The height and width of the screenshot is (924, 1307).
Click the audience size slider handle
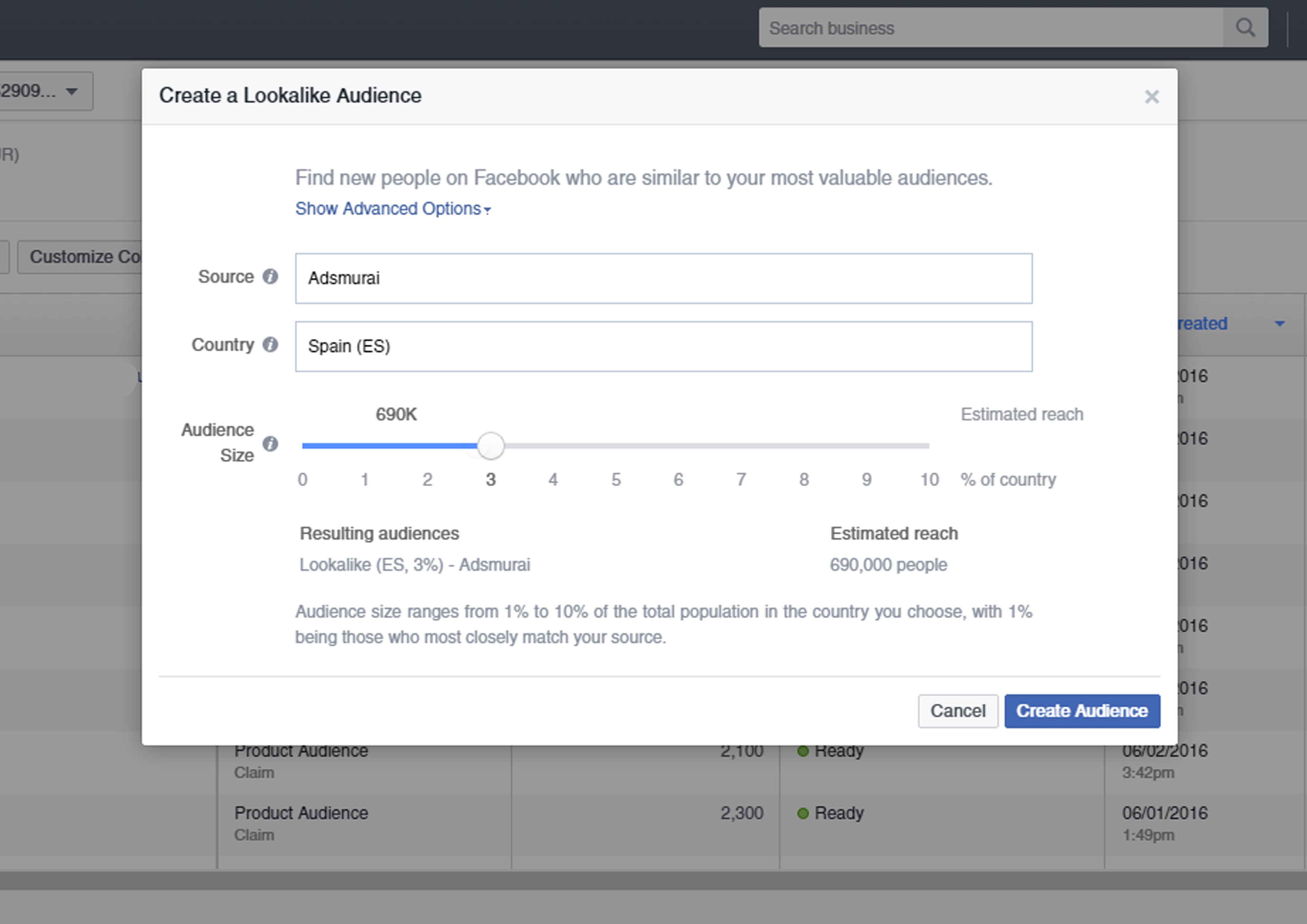[x=490, y=446]
